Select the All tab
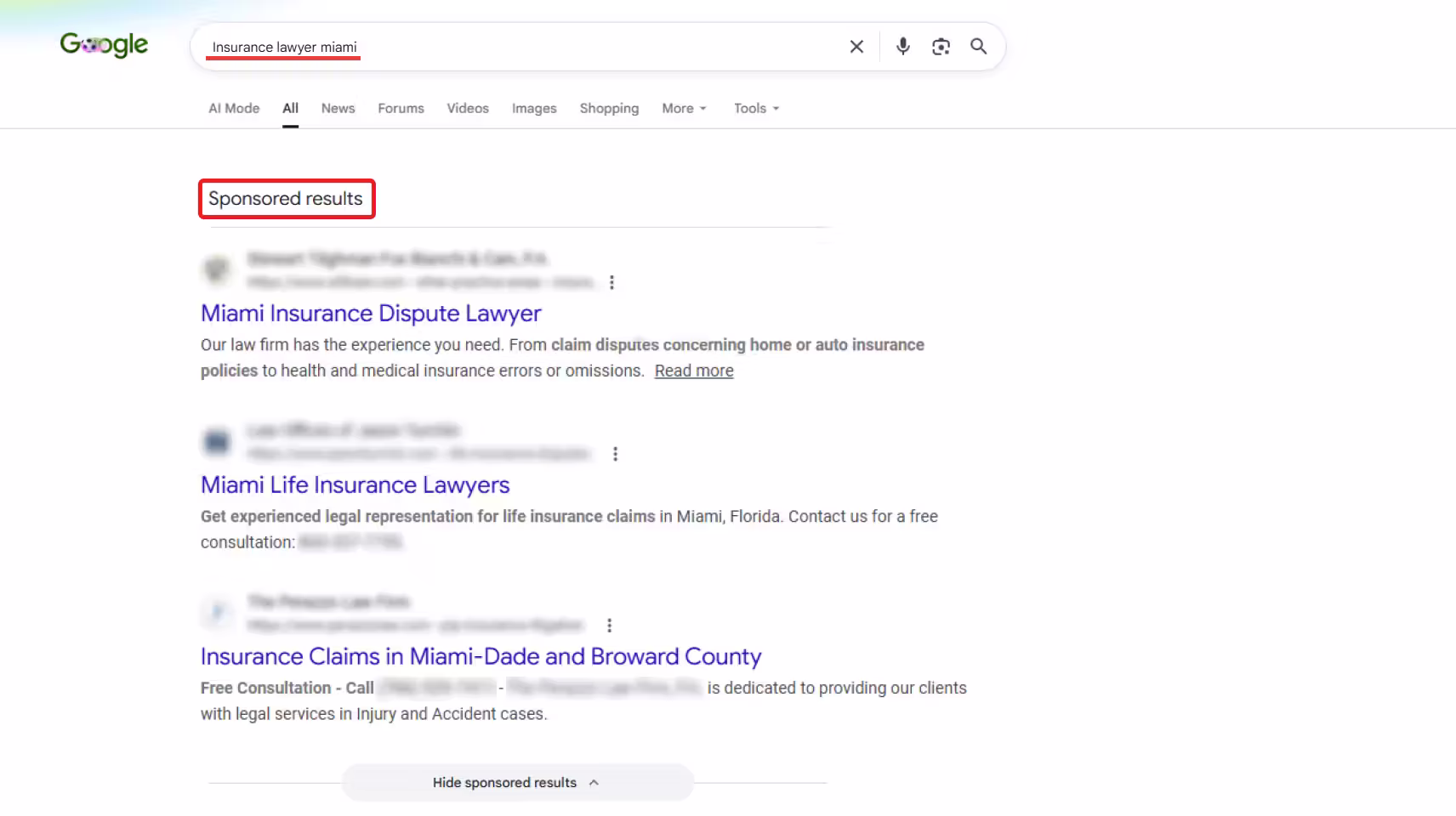 tap(290, 108)
